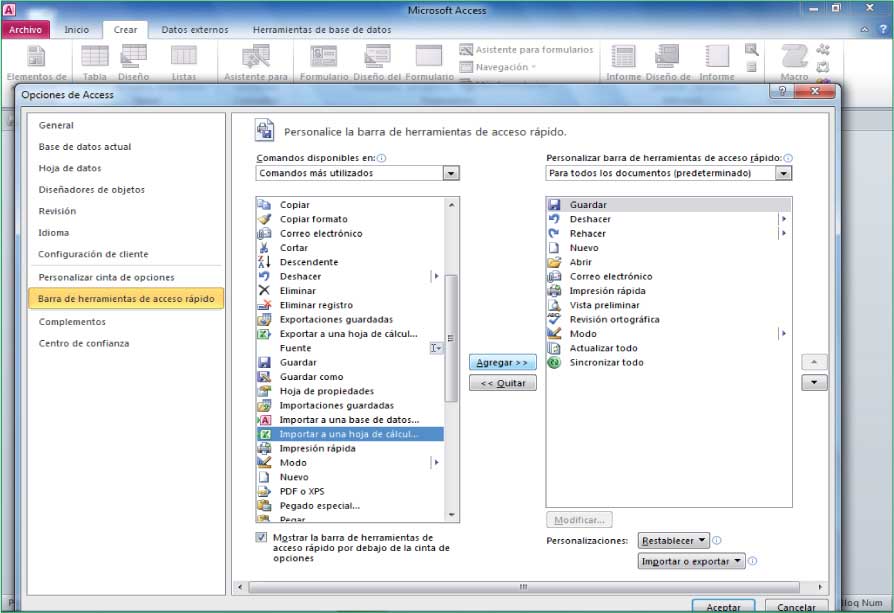894x613 pixels.
Task: Open the Comandos disponibles en dropdown
Action: click(x=451, y=173)
